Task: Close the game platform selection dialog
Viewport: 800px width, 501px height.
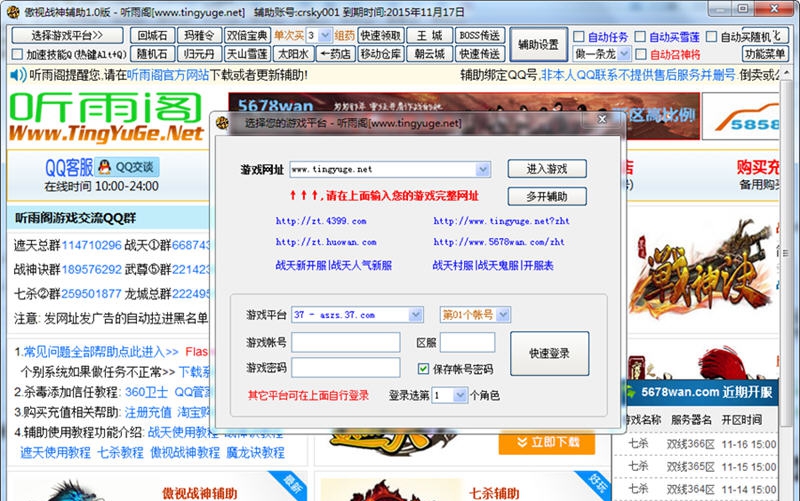Action: [602, 119]
